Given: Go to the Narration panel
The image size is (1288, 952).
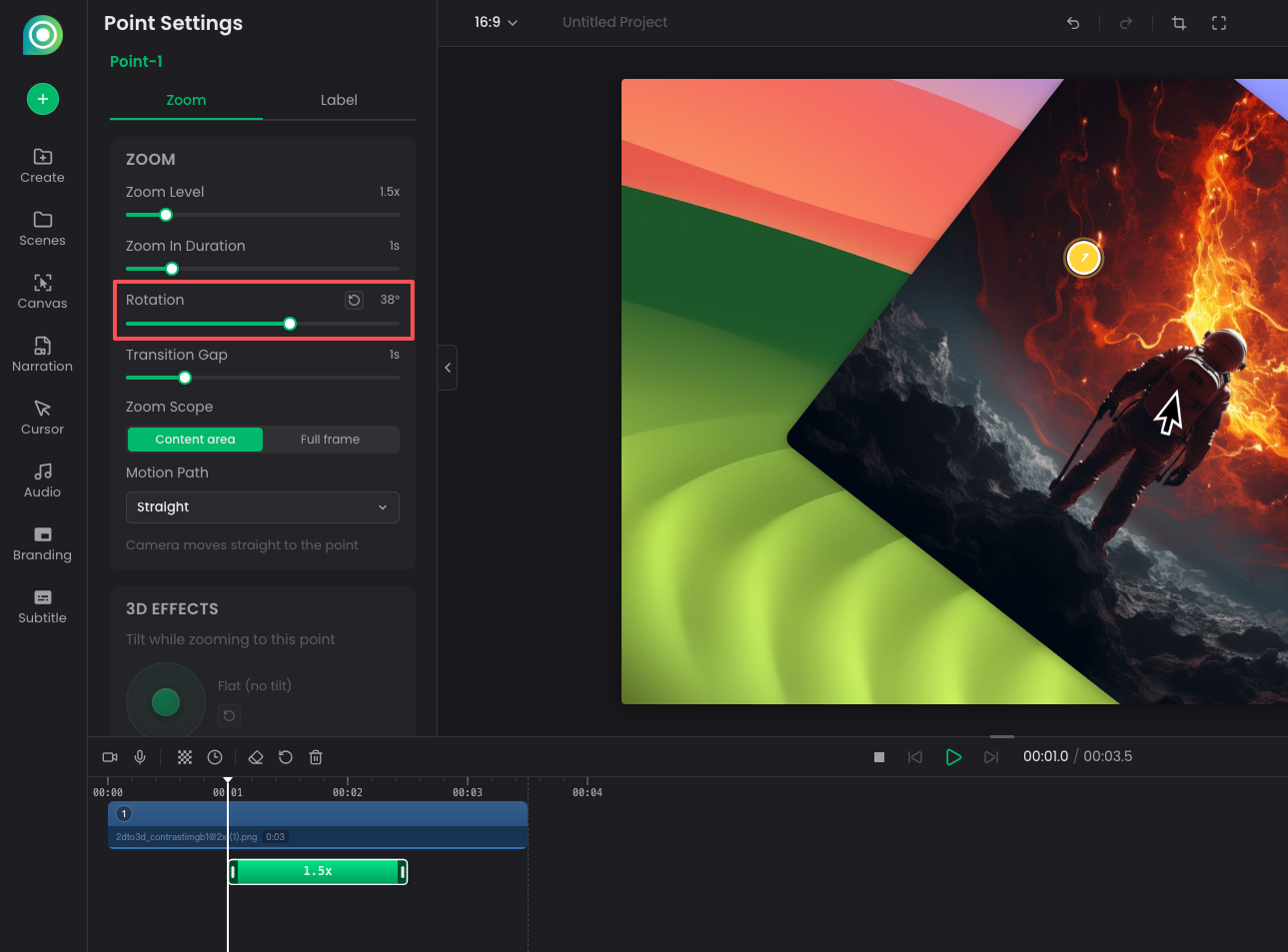Looking at the screenshot, I should click(x=43, y=355).
